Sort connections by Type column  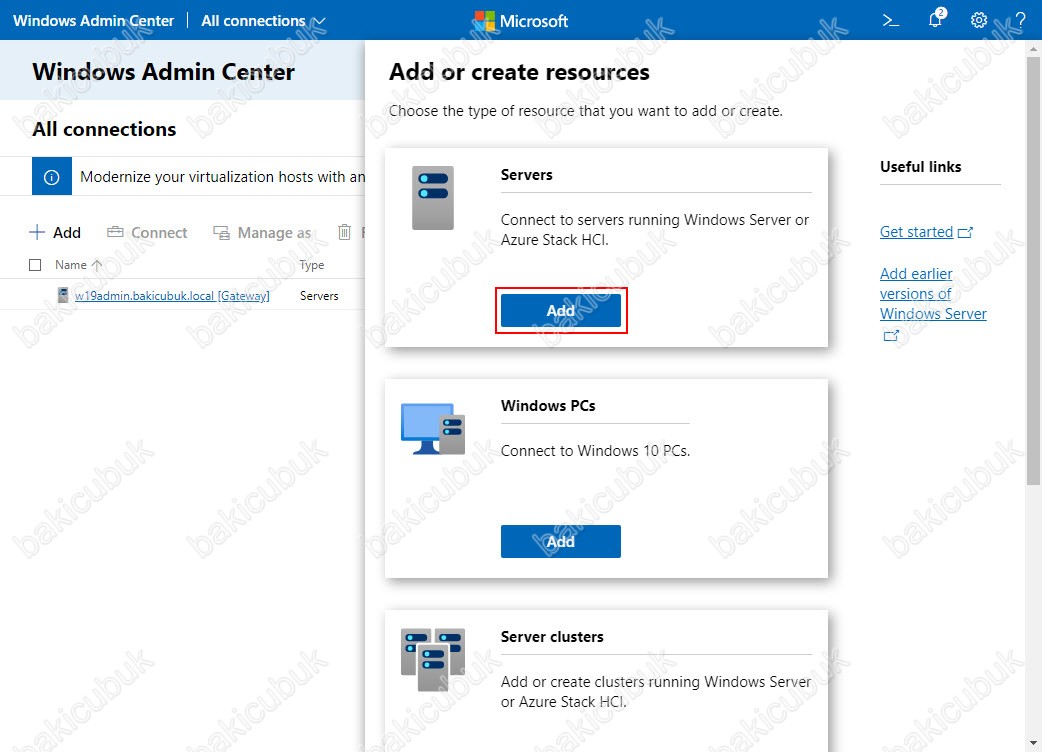coord(312,265)
